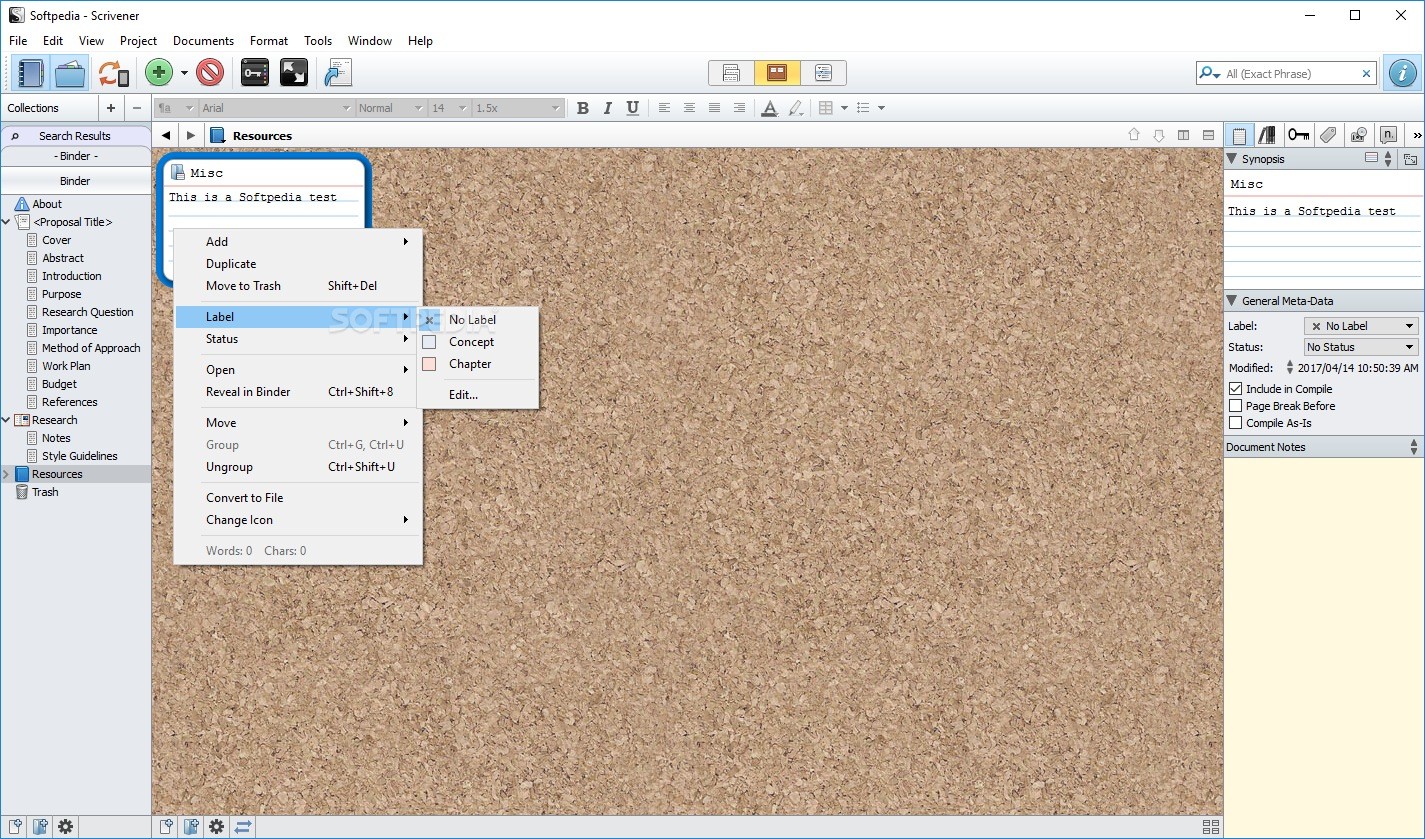Click the Document Notes text area
This screenshot has height=839, width=1425.
[x=1323, y=648]
